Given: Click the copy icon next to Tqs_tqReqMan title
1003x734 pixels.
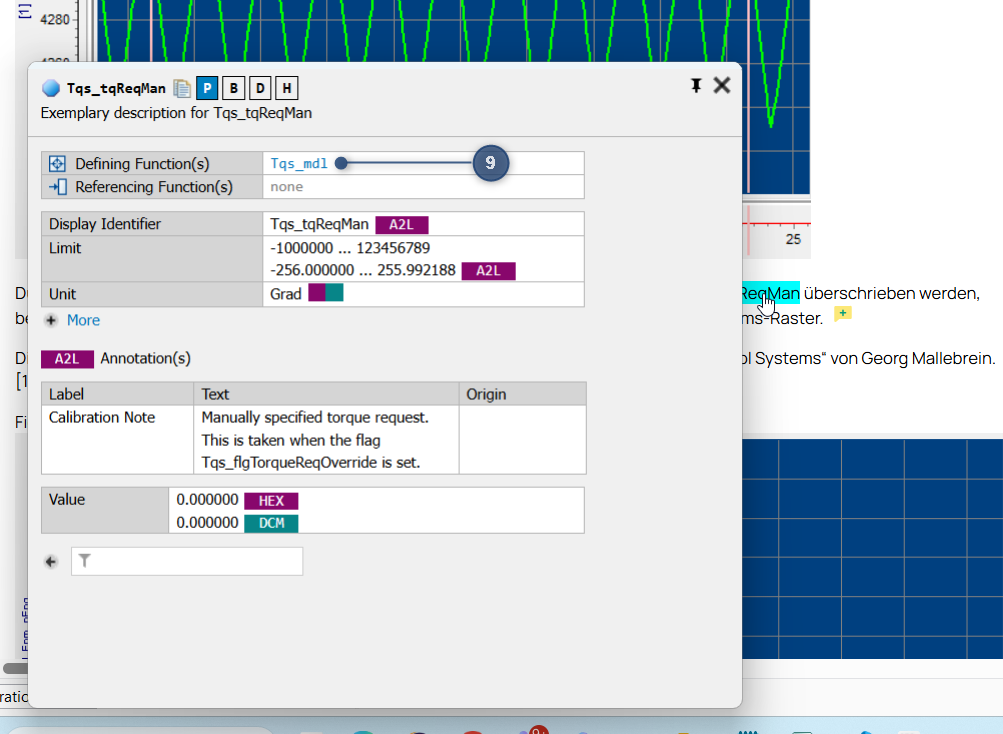Looking at the screenshot, I should pos(182,88).
